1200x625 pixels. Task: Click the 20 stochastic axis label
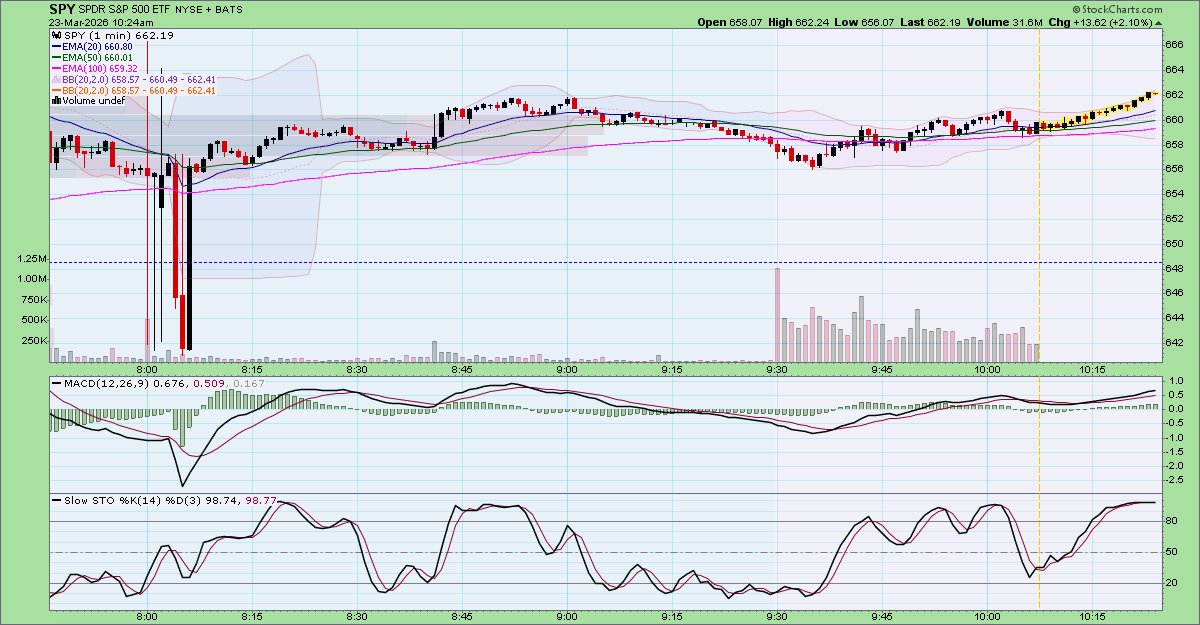pos(1172,583)
